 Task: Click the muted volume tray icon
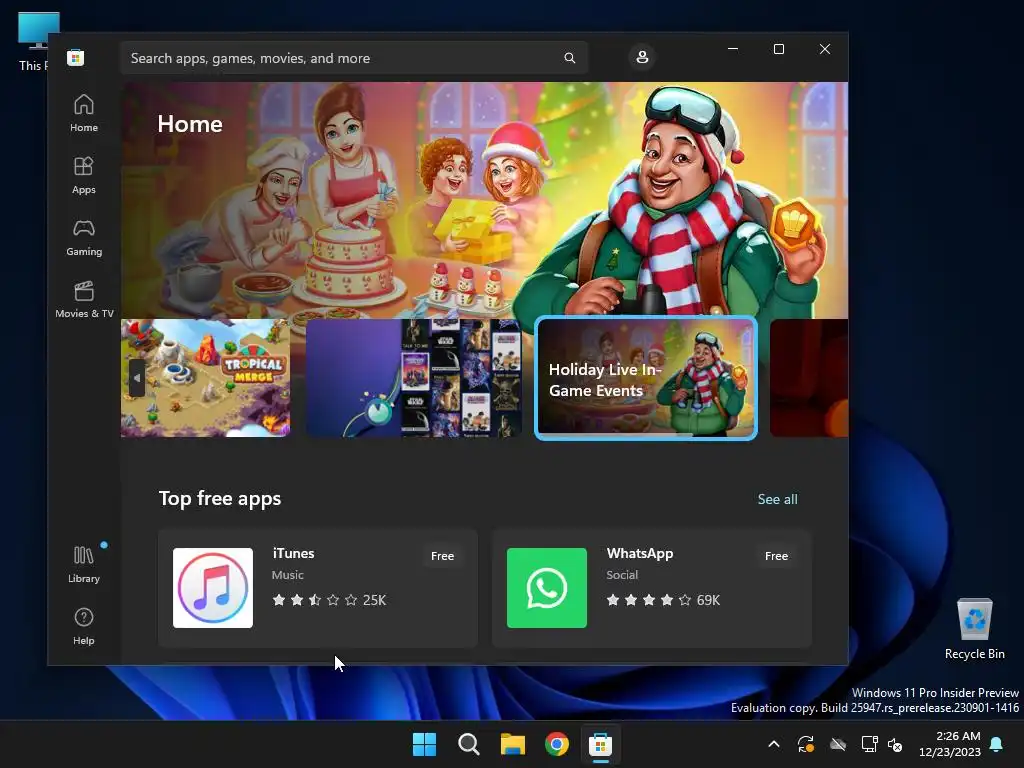click(895, 744)
